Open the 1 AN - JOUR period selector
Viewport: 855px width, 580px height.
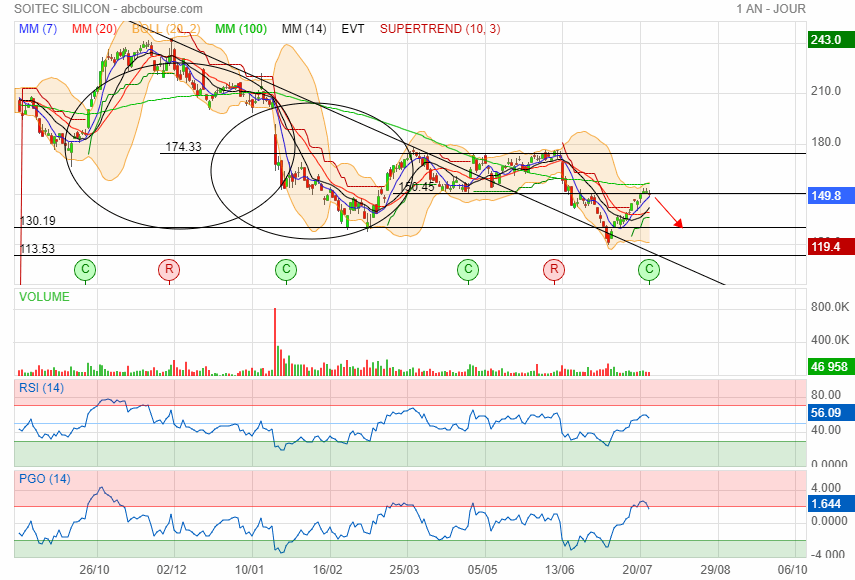click(770, 9)
